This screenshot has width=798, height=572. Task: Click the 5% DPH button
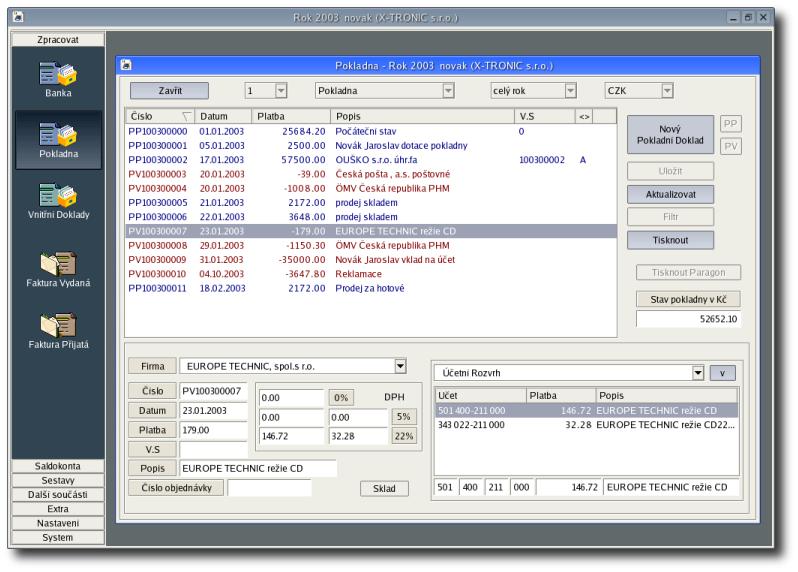(404, 417)
